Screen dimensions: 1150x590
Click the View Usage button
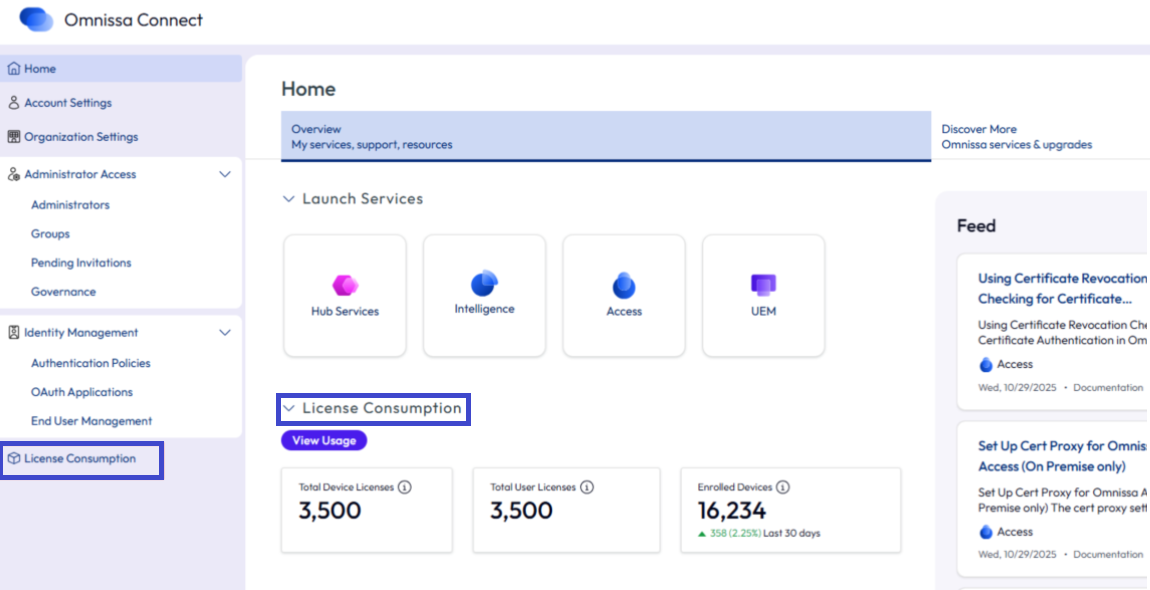tap(324, 440)
